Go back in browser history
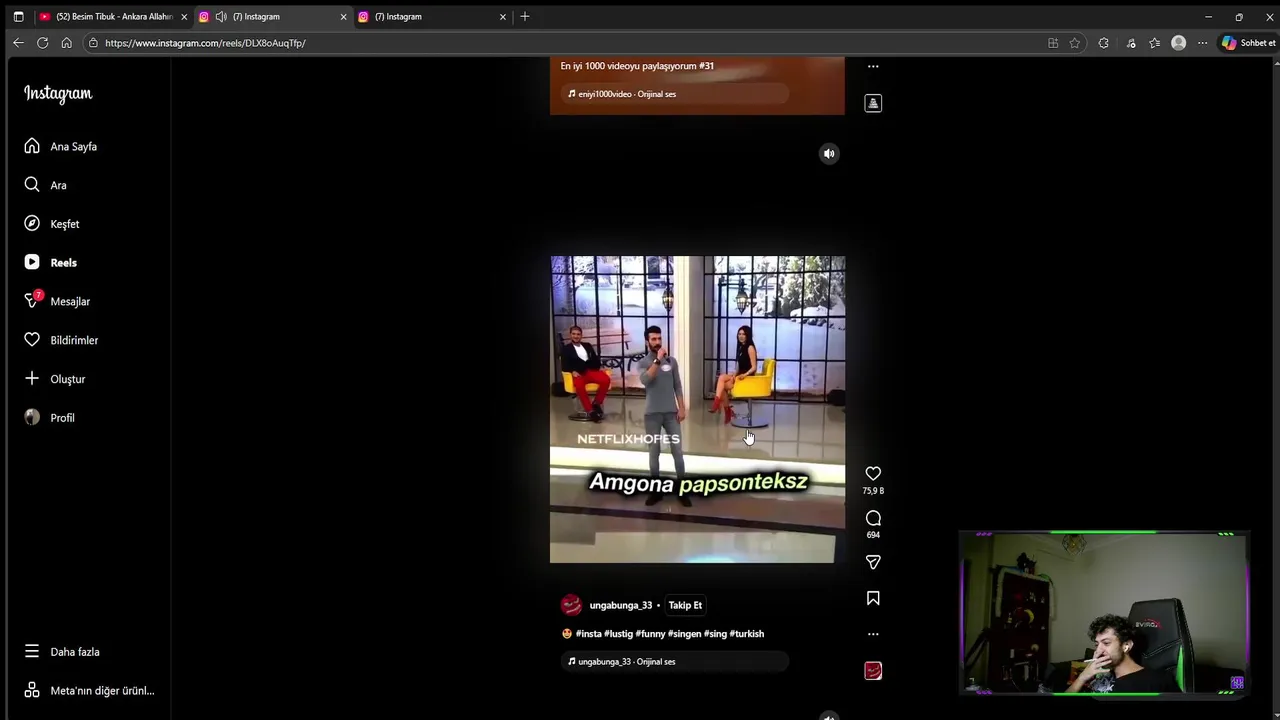This screenshot has width=1280, height=720. pos(18,43)
